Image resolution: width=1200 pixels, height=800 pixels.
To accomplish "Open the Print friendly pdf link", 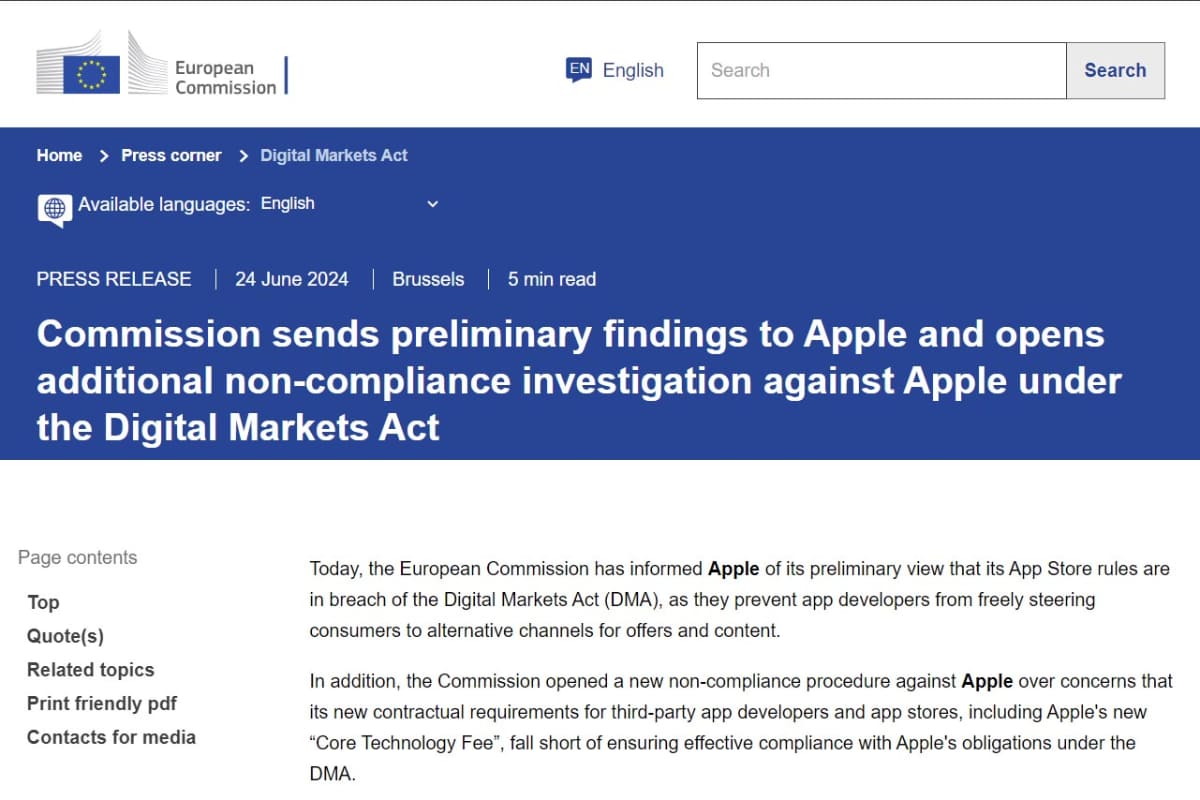I will tap(102, 704).
